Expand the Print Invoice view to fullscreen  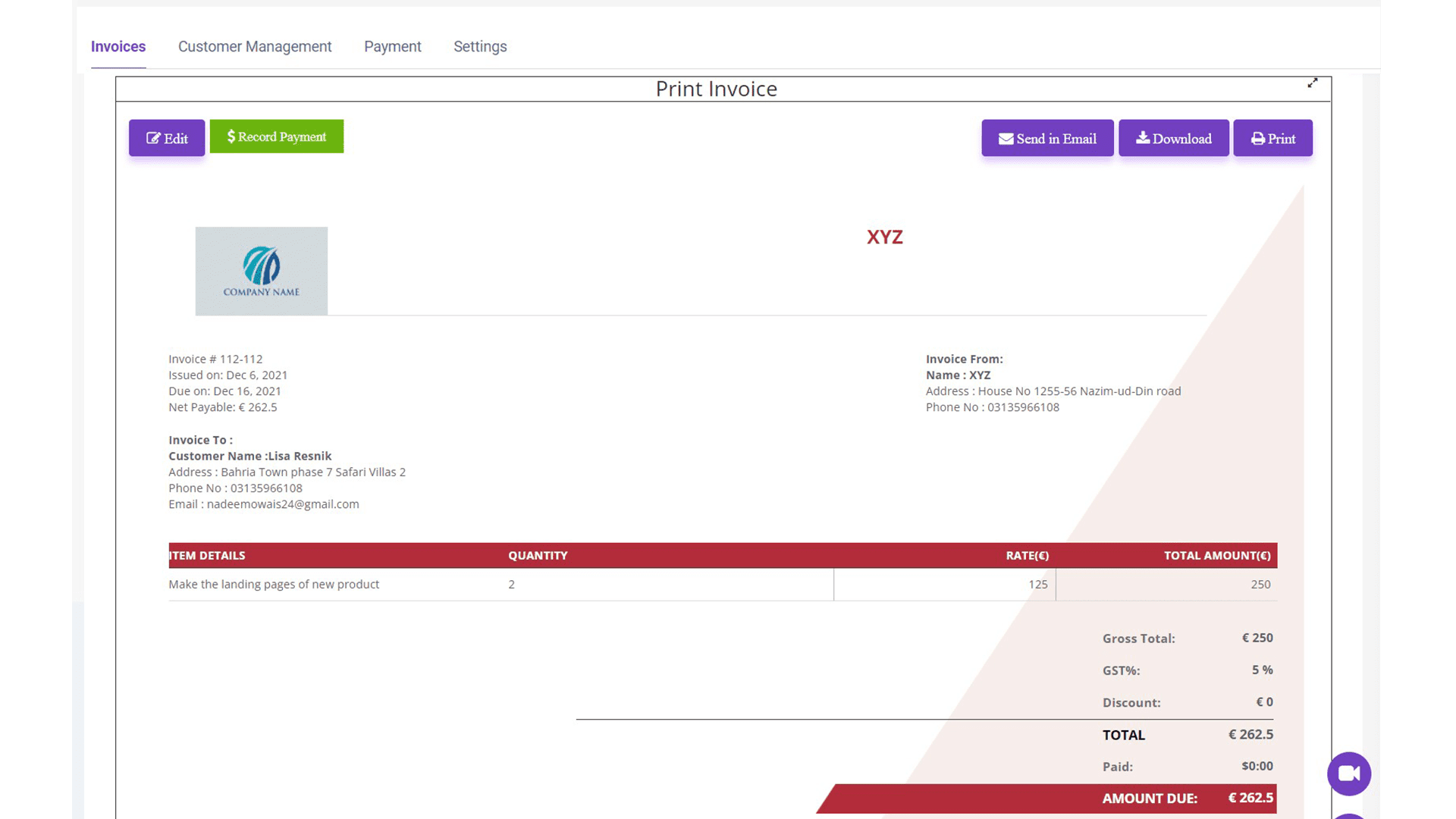tap(1313, 83)
